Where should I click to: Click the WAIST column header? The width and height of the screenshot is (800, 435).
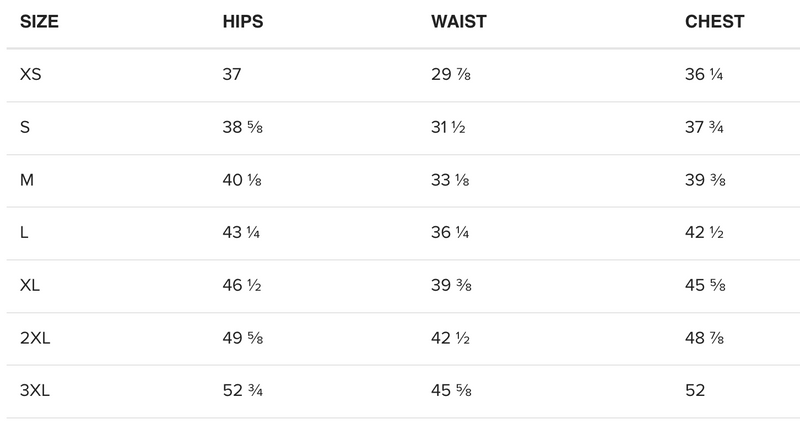click(456, 22)
